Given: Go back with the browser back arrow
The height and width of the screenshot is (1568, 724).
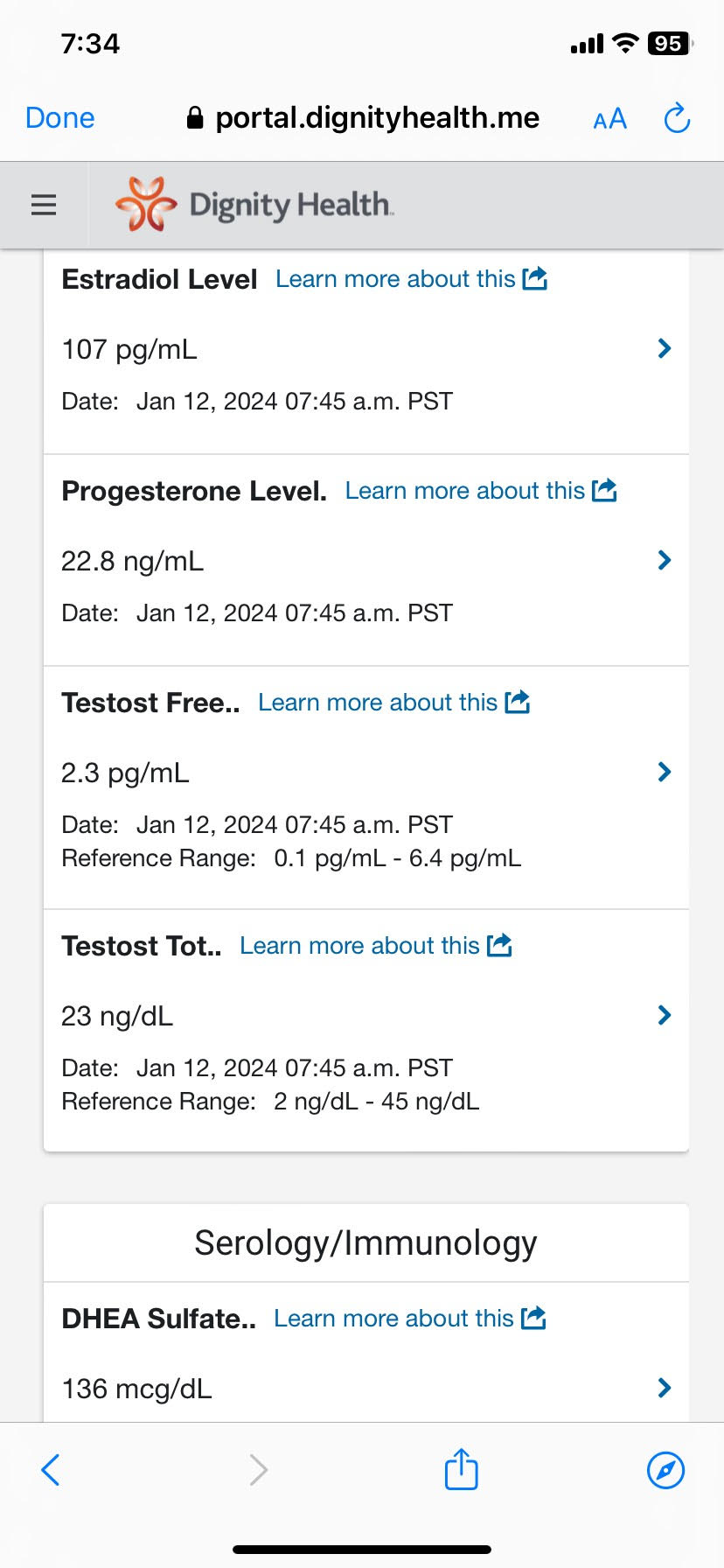Looking at the screenshot, I should (x=51, y=1469).
